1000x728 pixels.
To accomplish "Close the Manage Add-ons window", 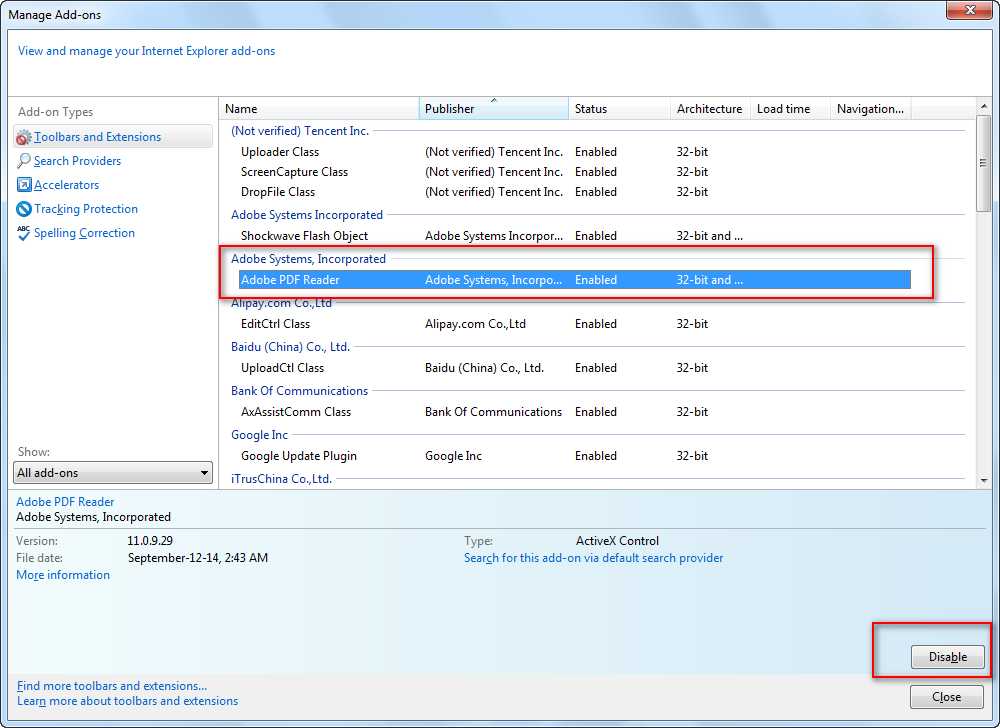I will pyautogui.click(x=969, y=10).
